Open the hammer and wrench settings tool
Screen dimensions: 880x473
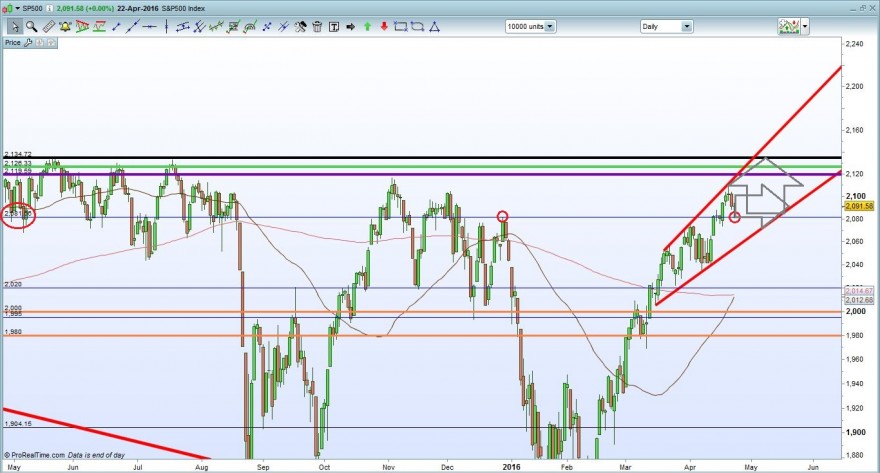pos(300,26)
